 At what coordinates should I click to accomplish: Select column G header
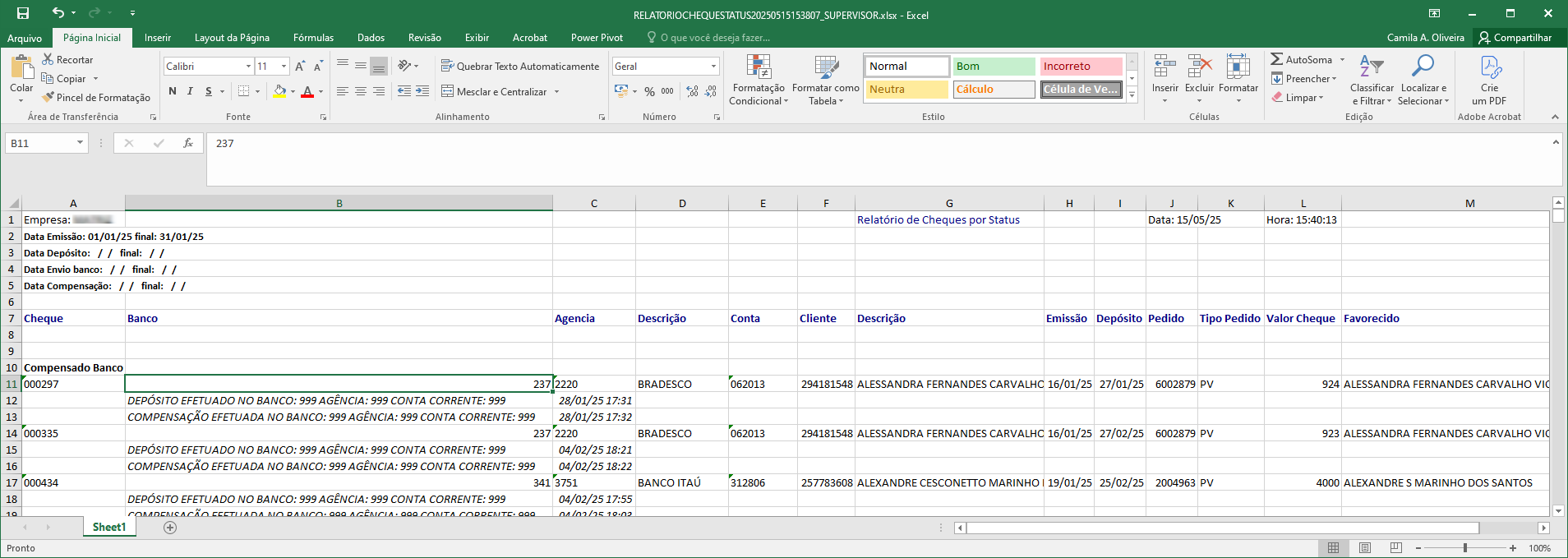tap(949, 203)
